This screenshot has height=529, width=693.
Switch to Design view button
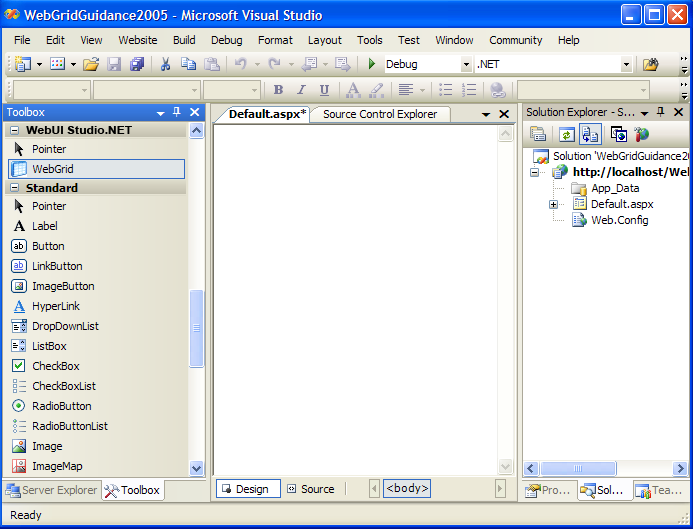(248, 489)
